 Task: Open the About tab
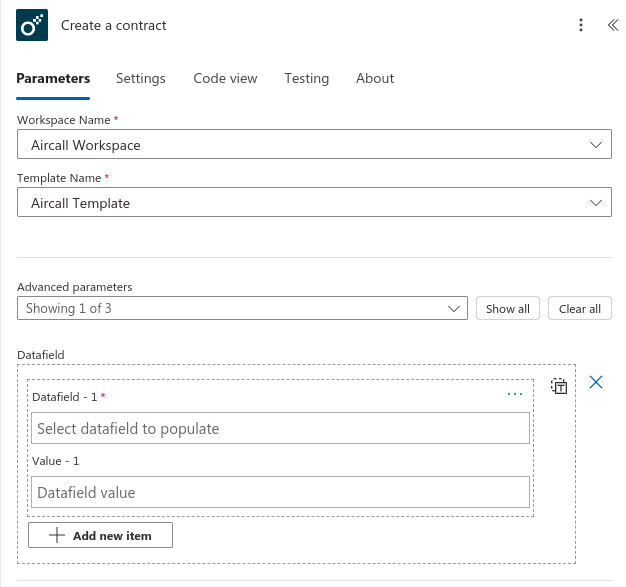[375, 79]
